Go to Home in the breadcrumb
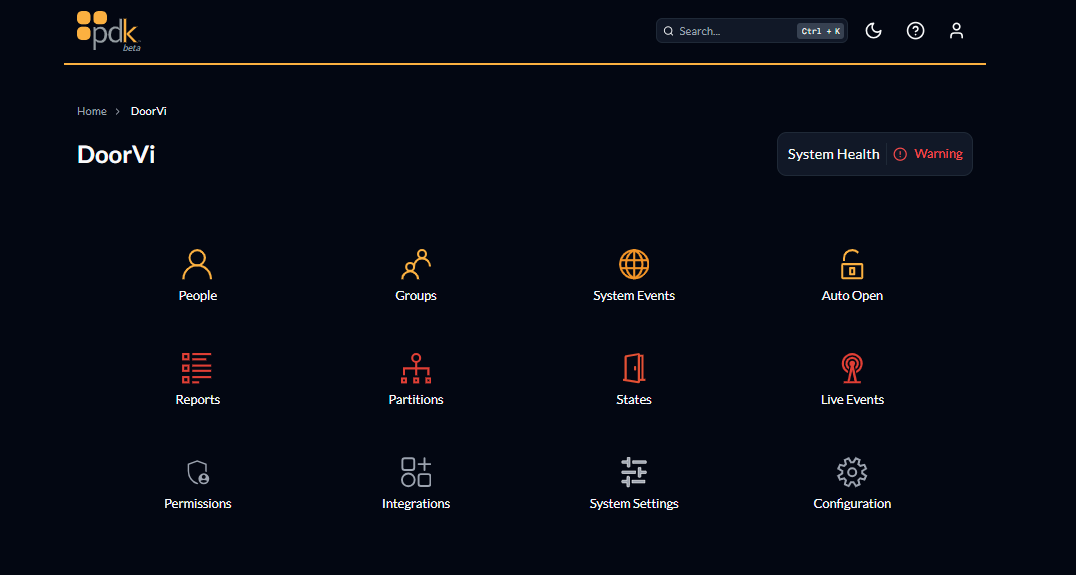 click(x=92, y=111)
